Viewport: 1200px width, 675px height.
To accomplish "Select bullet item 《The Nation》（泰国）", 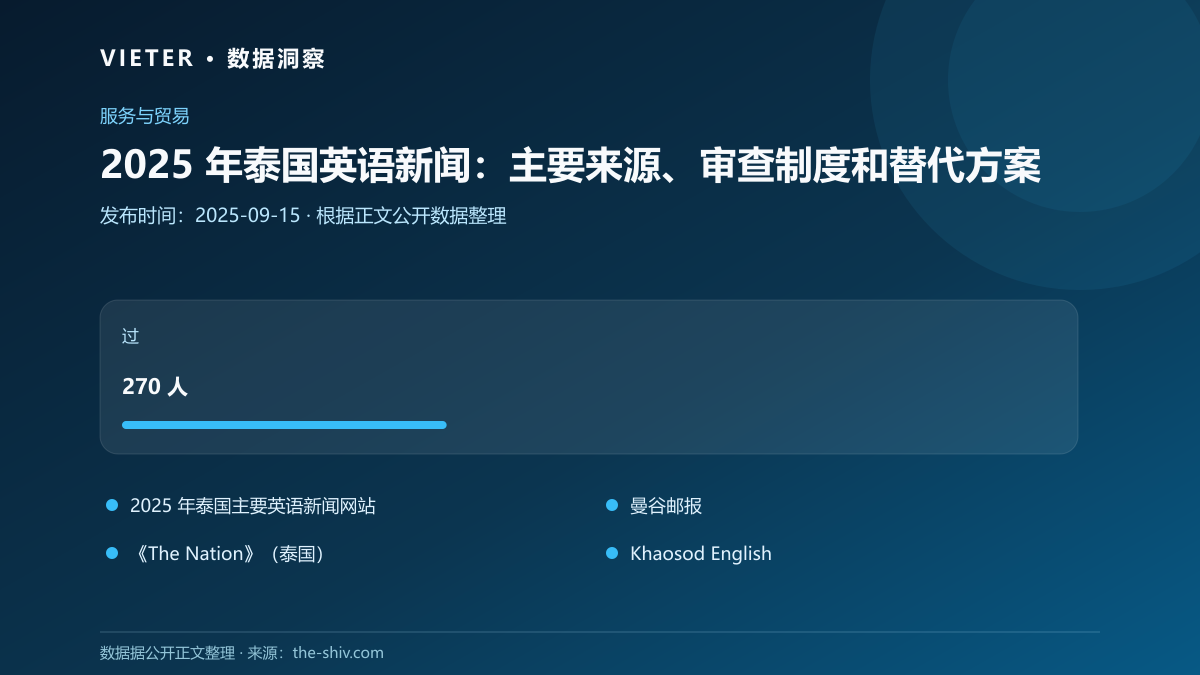I will (231, 554).
